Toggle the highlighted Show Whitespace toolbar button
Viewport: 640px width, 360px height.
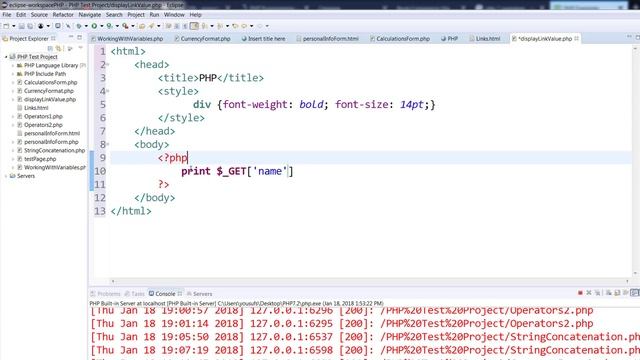pos(194,26)
